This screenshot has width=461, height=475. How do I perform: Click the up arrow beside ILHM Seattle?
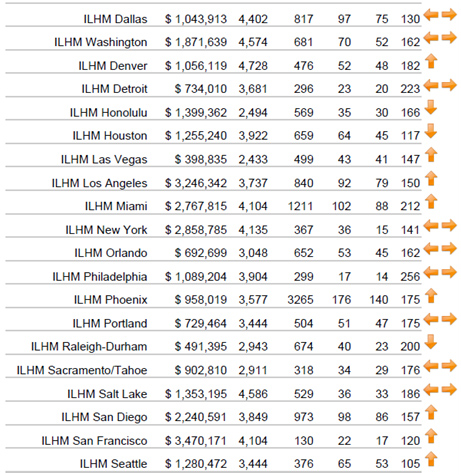click(431, 459)
